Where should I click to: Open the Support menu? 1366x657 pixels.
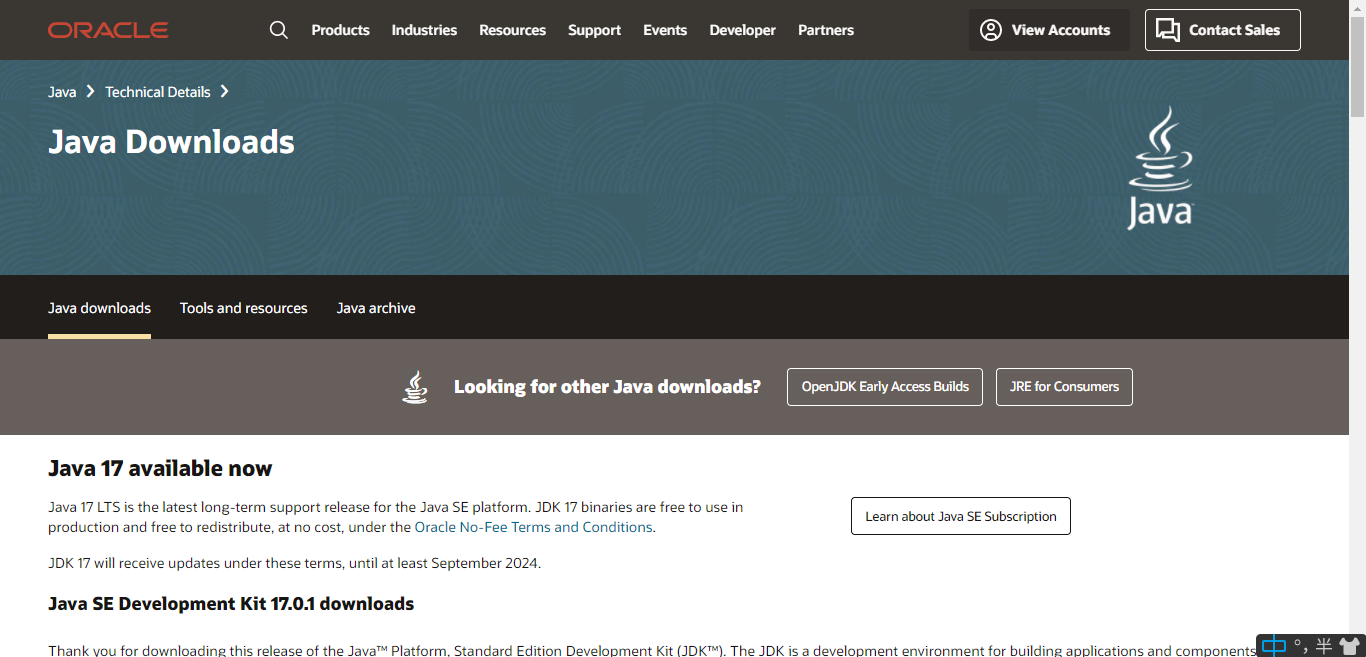pyautogui.click(x=594, y=30)
